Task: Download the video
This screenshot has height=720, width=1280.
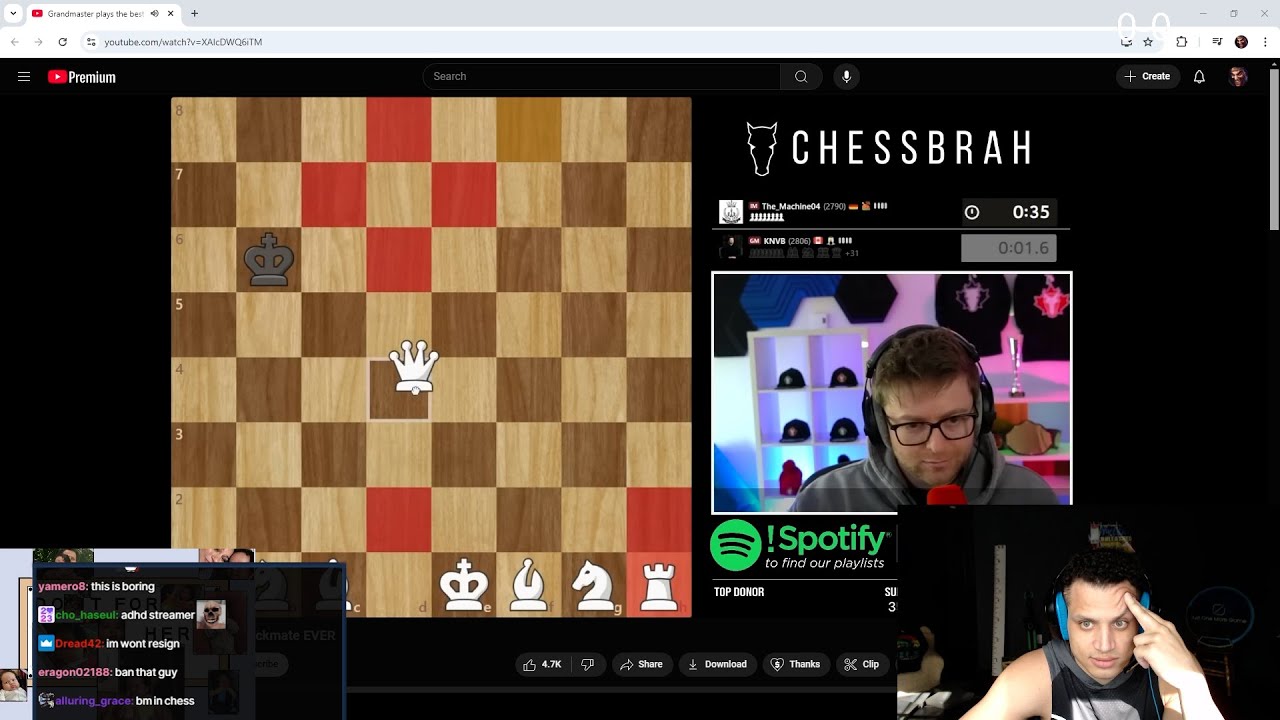Action: point(717,664)
